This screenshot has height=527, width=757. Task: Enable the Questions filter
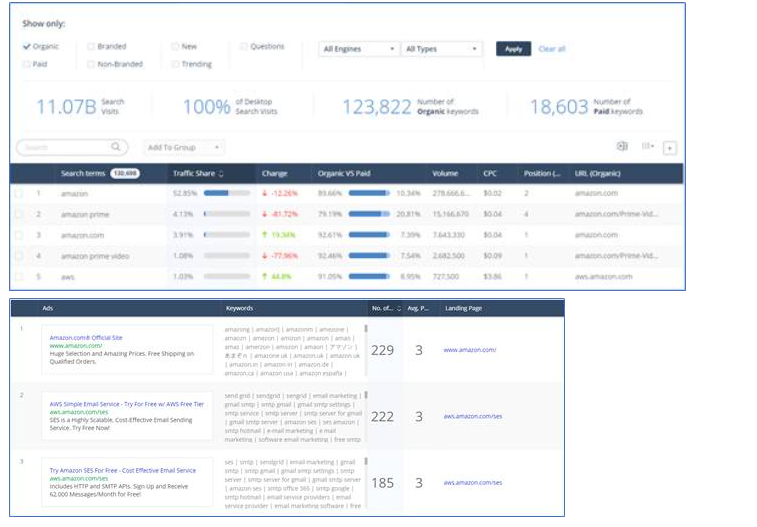pyautogui.click(x=244, y=46)
